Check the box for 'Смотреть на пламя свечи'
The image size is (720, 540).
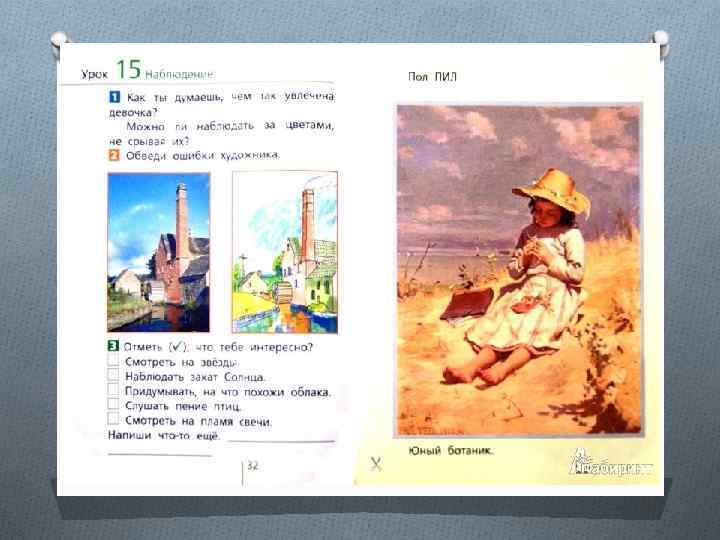pyautogui.click(x=113, y=419)
